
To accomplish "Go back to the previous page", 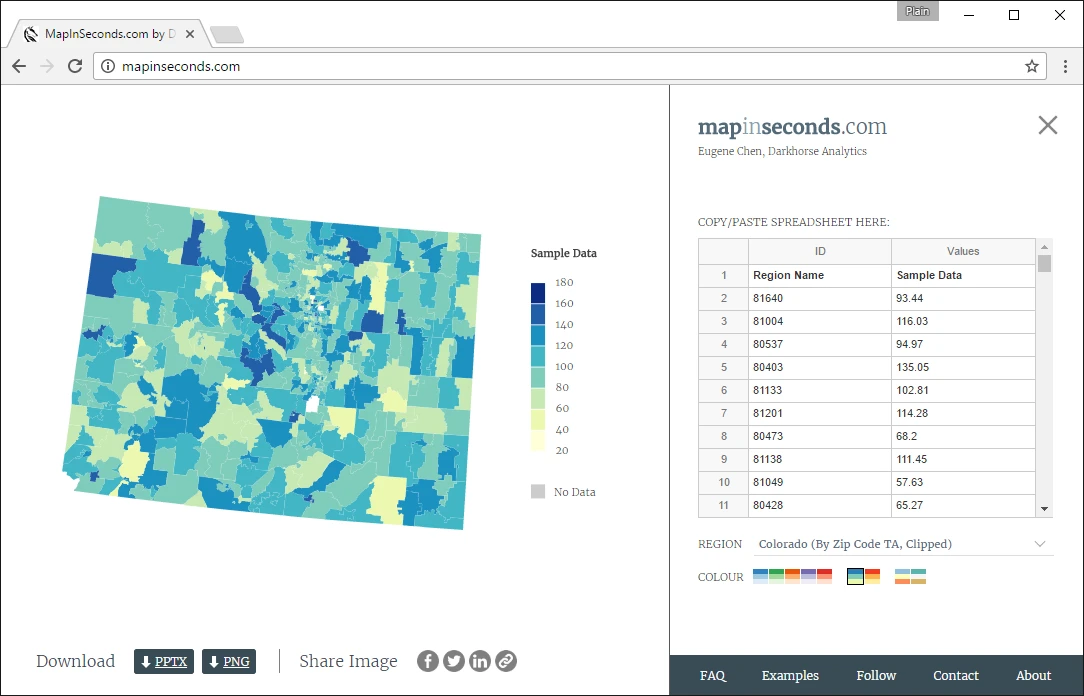I will (19, 66).
